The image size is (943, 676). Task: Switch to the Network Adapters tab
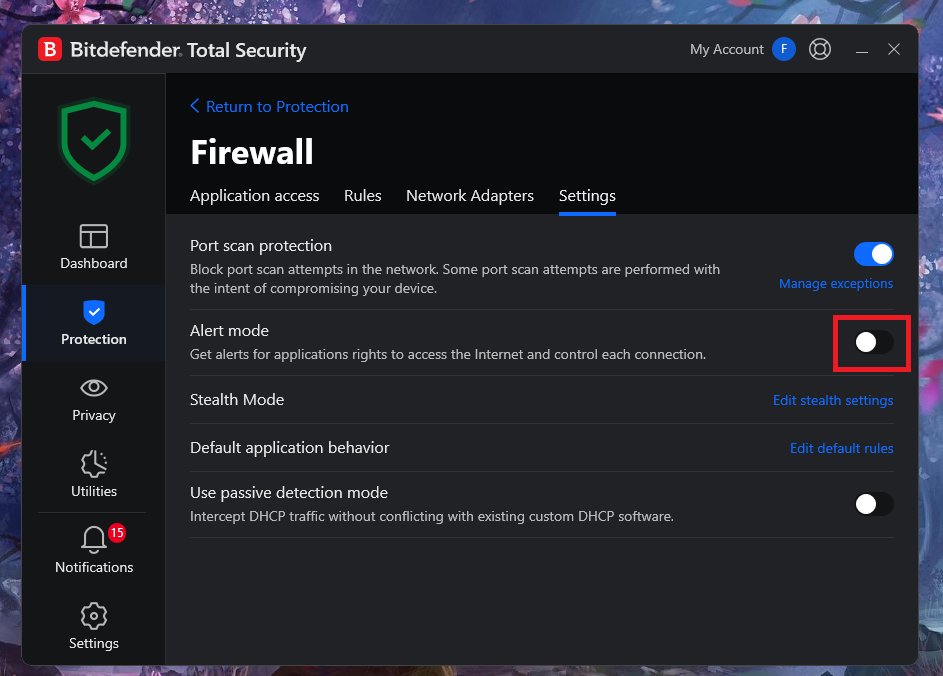[470, 195]
